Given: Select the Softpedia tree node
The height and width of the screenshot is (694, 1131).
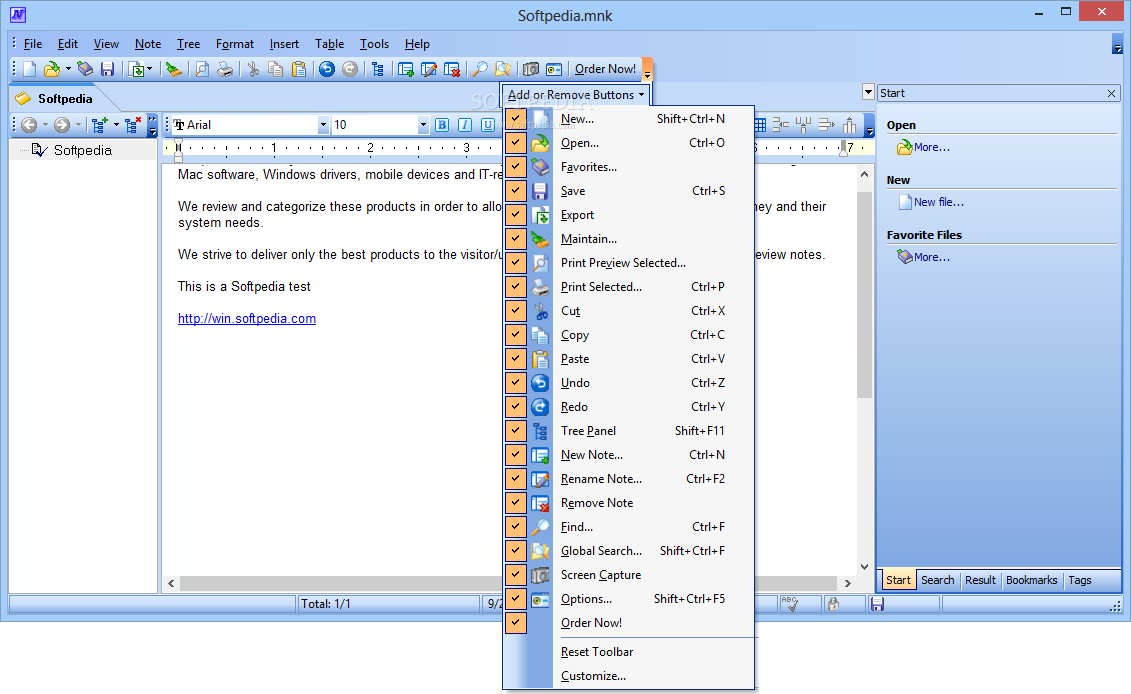Looking at the screenshot, I should (82, 150).
